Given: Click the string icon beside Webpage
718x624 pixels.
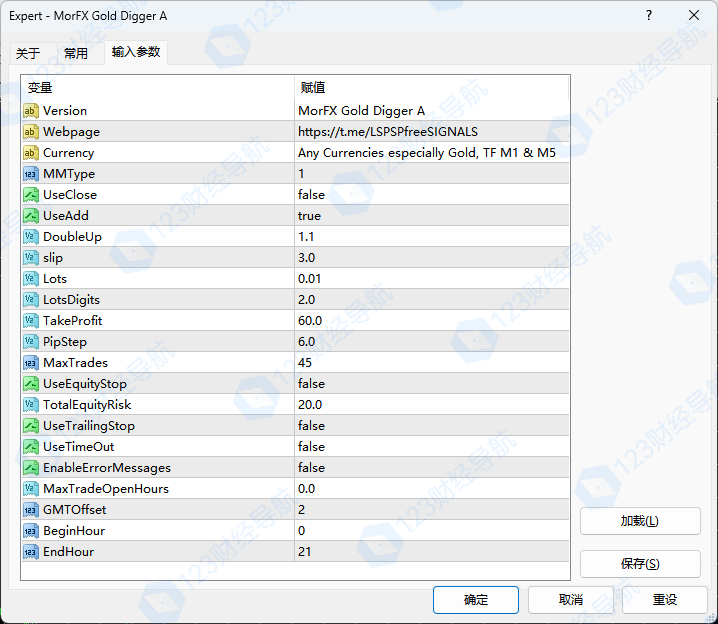Looking at the screenshot, I should 31,132.
